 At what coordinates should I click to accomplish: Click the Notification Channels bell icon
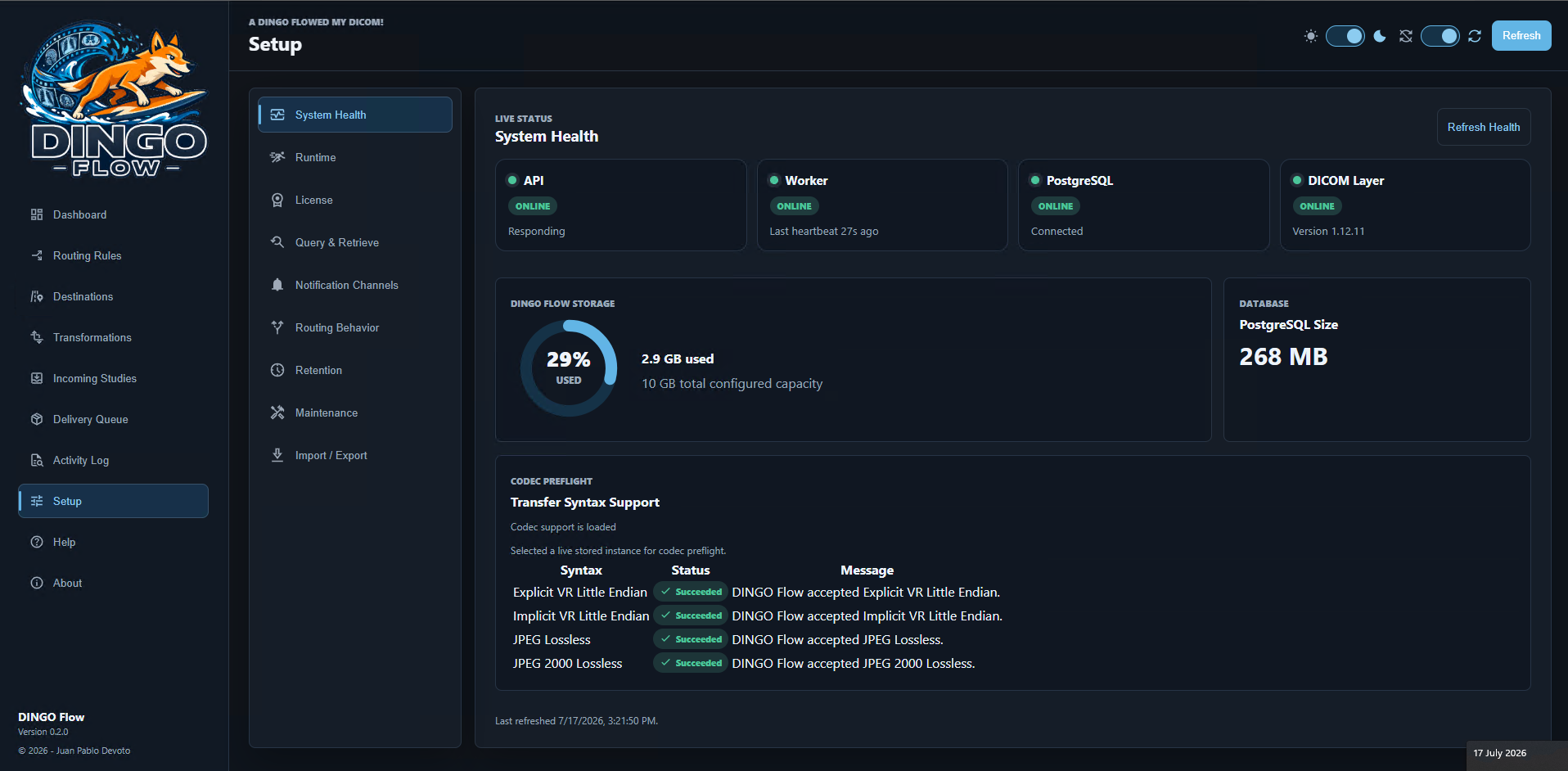pyautogui.click(x=277, y=285)
